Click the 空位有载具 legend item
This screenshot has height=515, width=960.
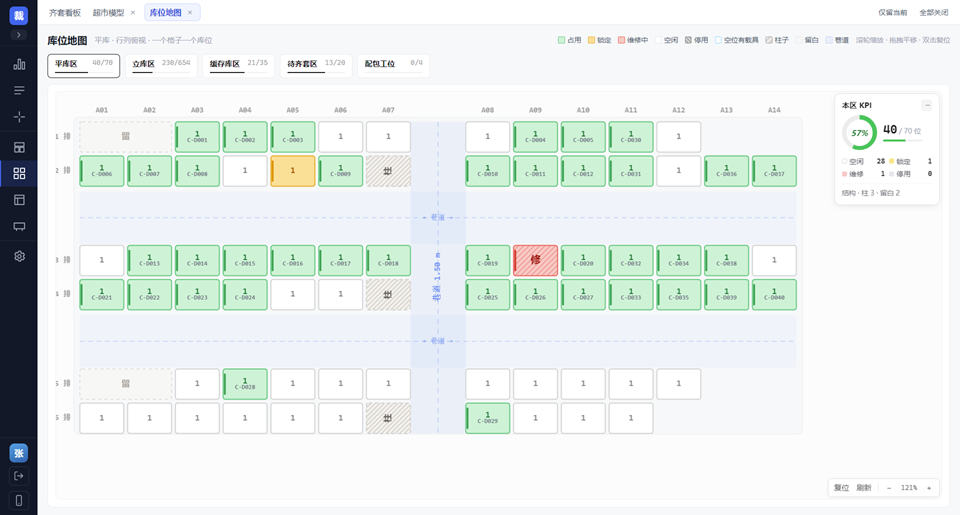point(737,40)
